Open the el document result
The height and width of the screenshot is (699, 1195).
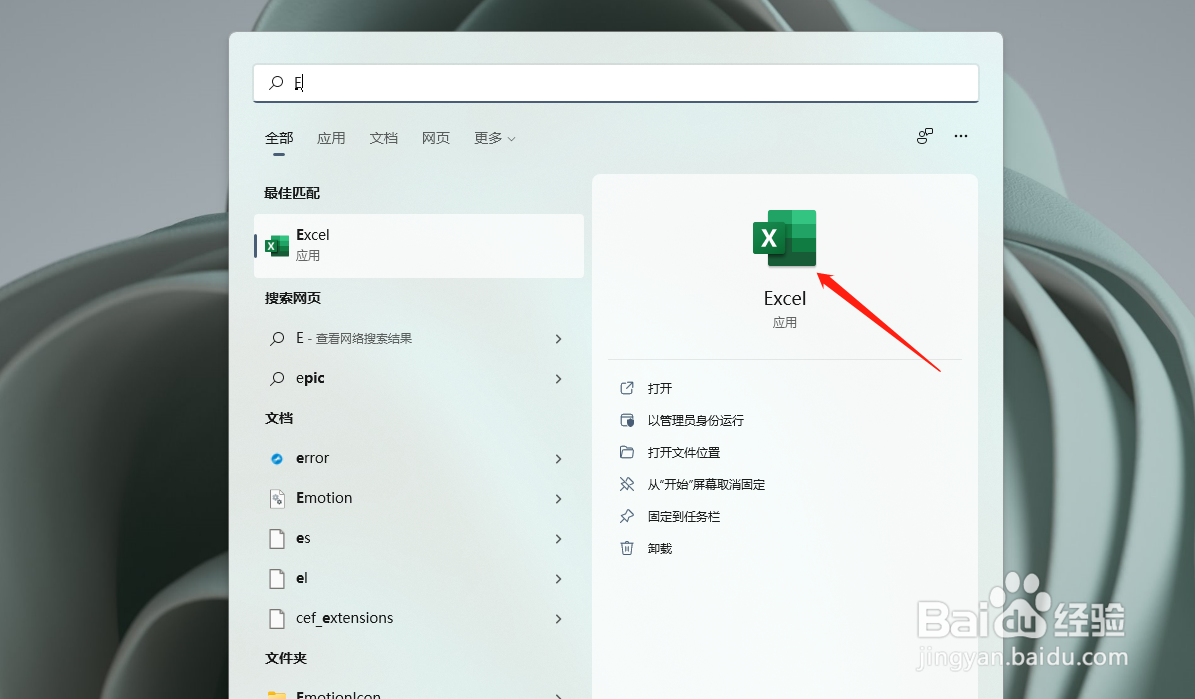pyautogui.click(x=419, y=579)
